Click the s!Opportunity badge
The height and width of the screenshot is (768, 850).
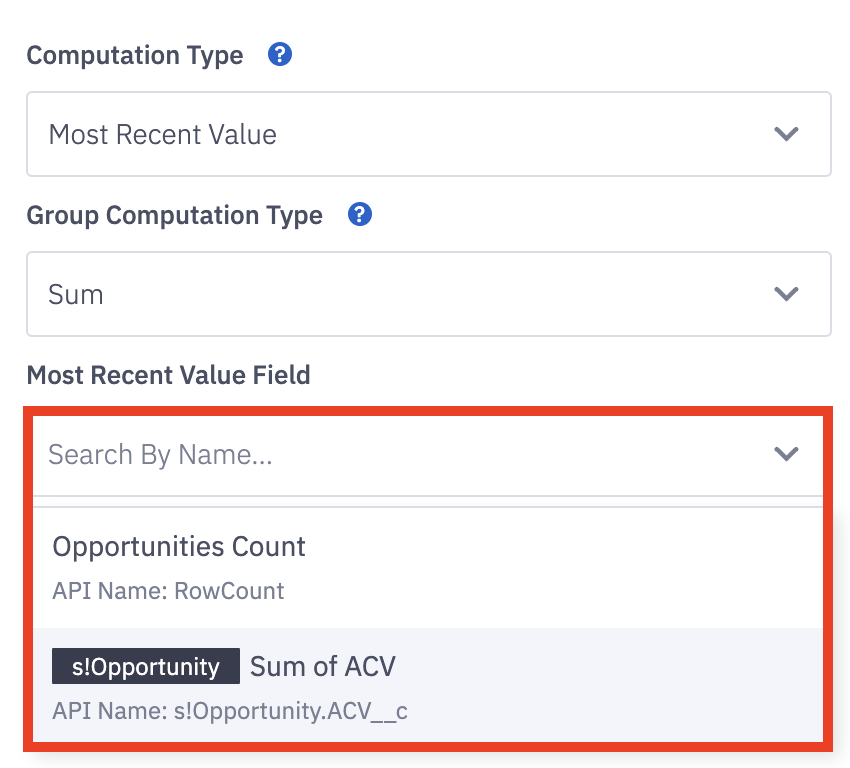(x=146, y=666)
